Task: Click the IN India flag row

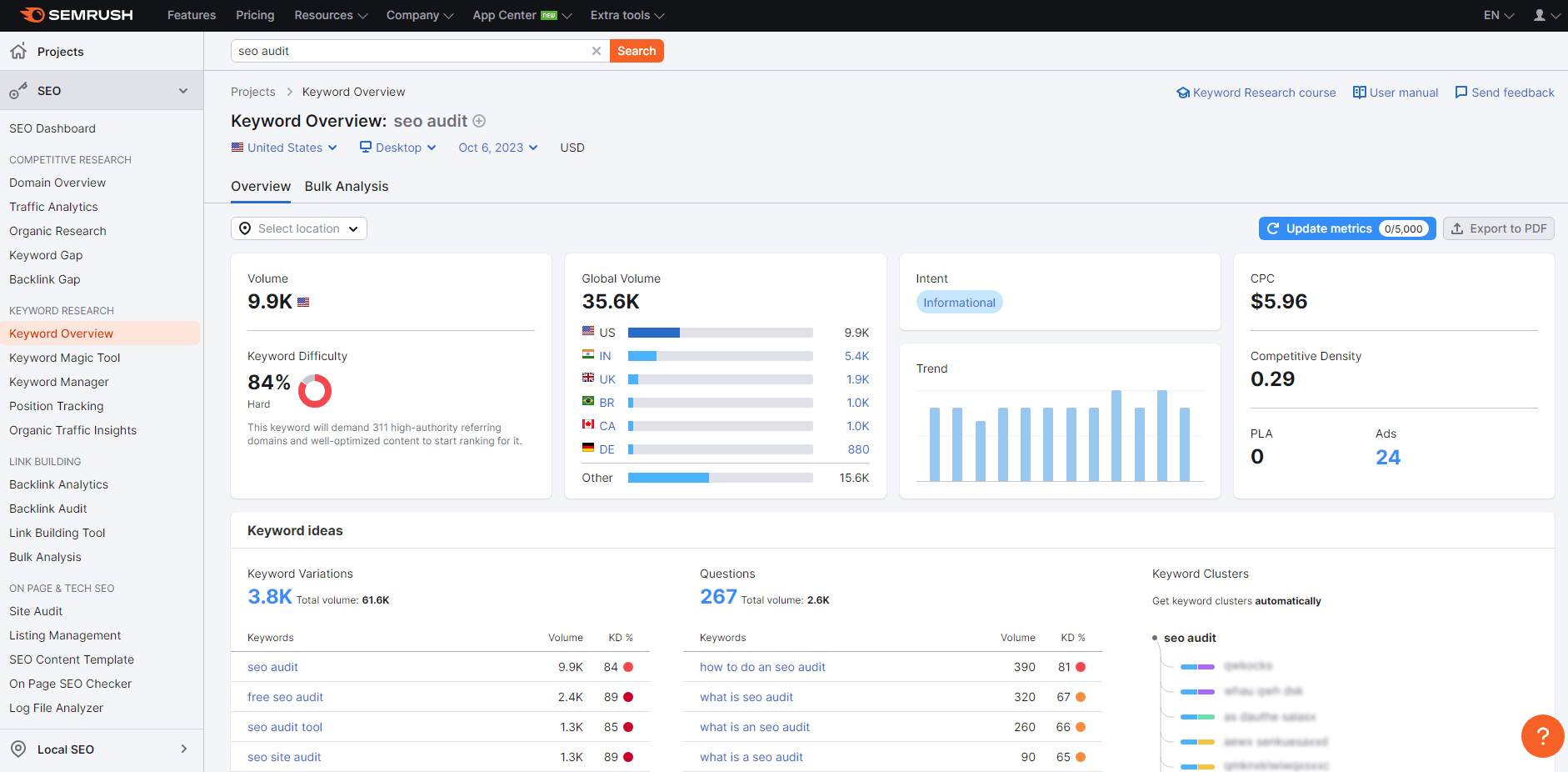Action: pos(726,356)
